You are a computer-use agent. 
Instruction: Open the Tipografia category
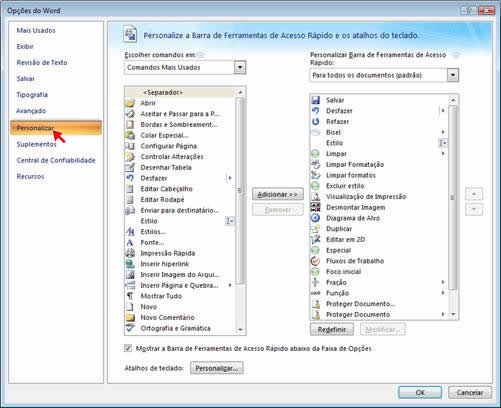pos(32,95)
